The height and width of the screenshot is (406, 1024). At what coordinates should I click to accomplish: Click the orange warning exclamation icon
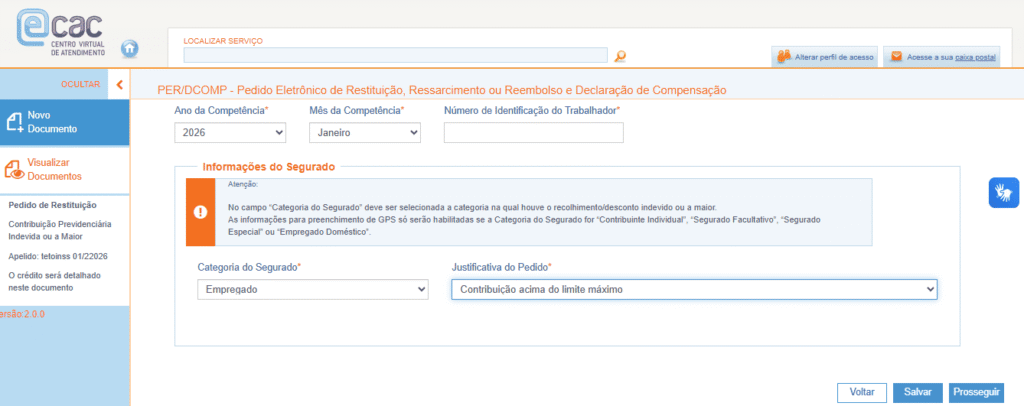pyautogui.click(x=200, y=212)
